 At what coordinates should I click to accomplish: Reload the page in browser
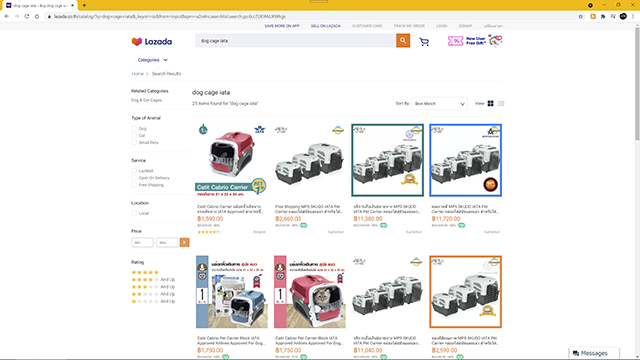point(27,16)
